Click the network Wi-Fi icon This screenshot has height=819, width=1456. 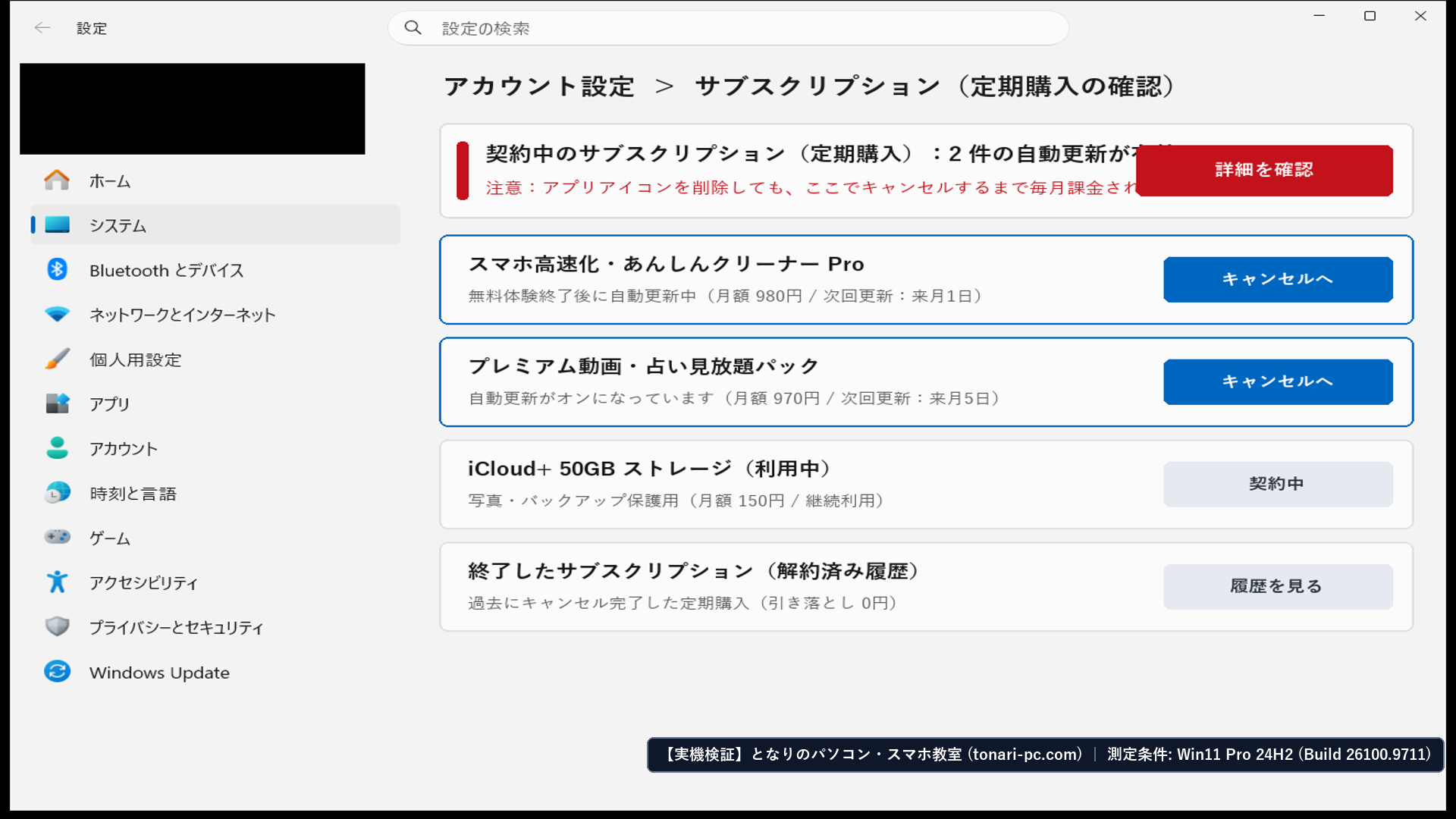click(x=57, y=314)
